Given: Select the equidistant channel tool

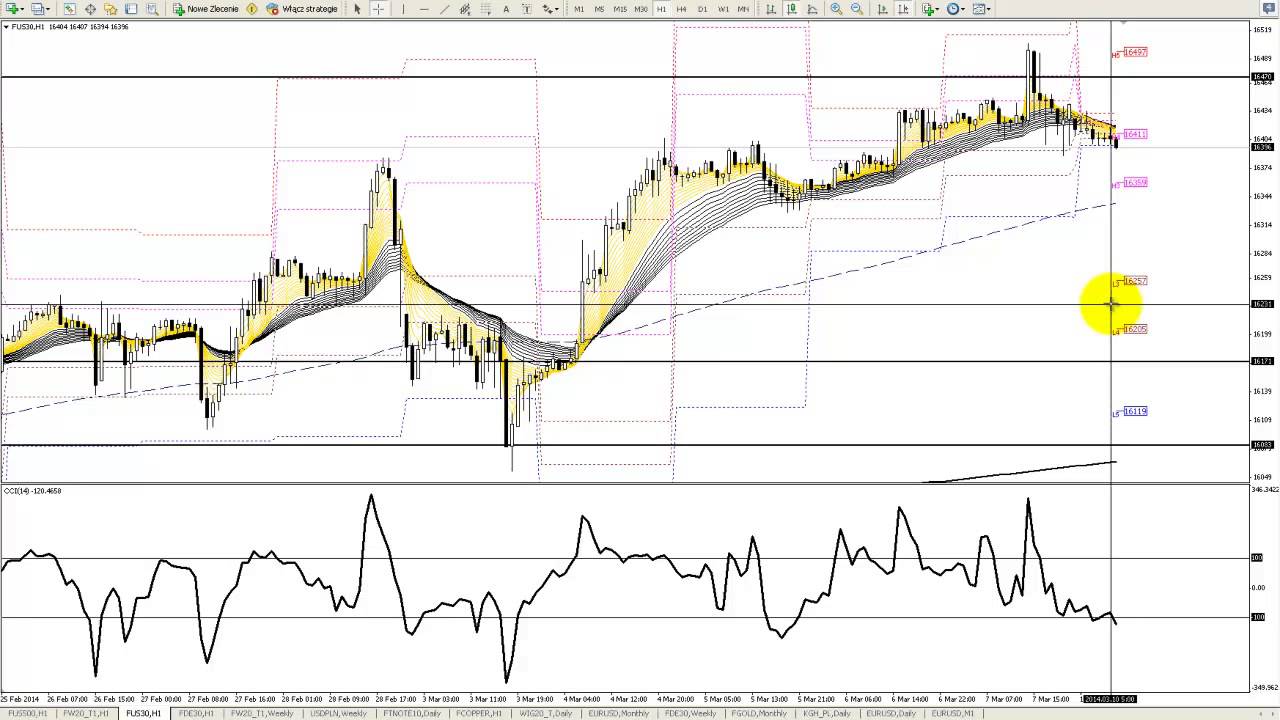Looking at the screenshot, I should (465, 9).
